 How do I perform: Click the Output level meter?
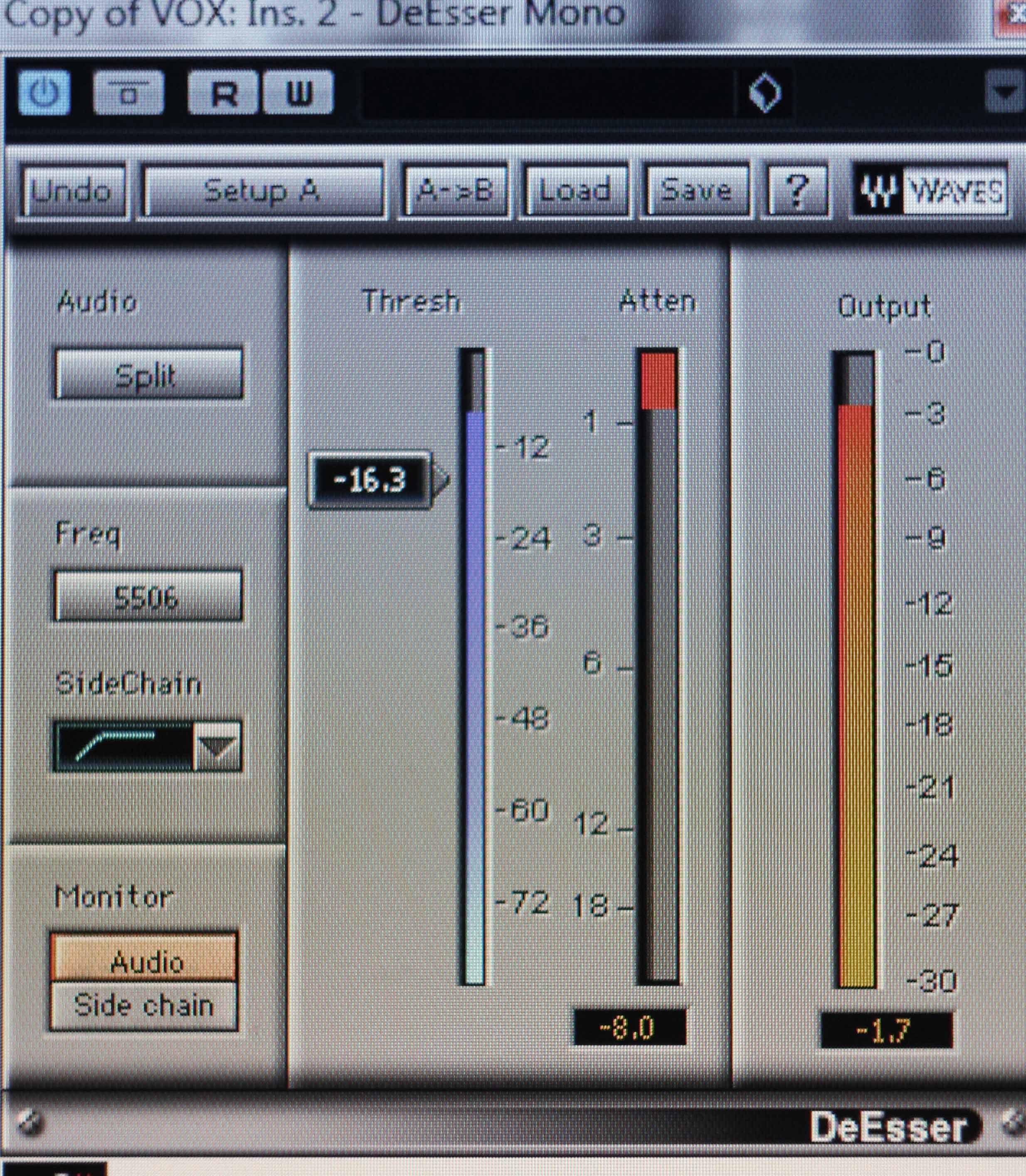pyautogui.click(x=856, y=670)
